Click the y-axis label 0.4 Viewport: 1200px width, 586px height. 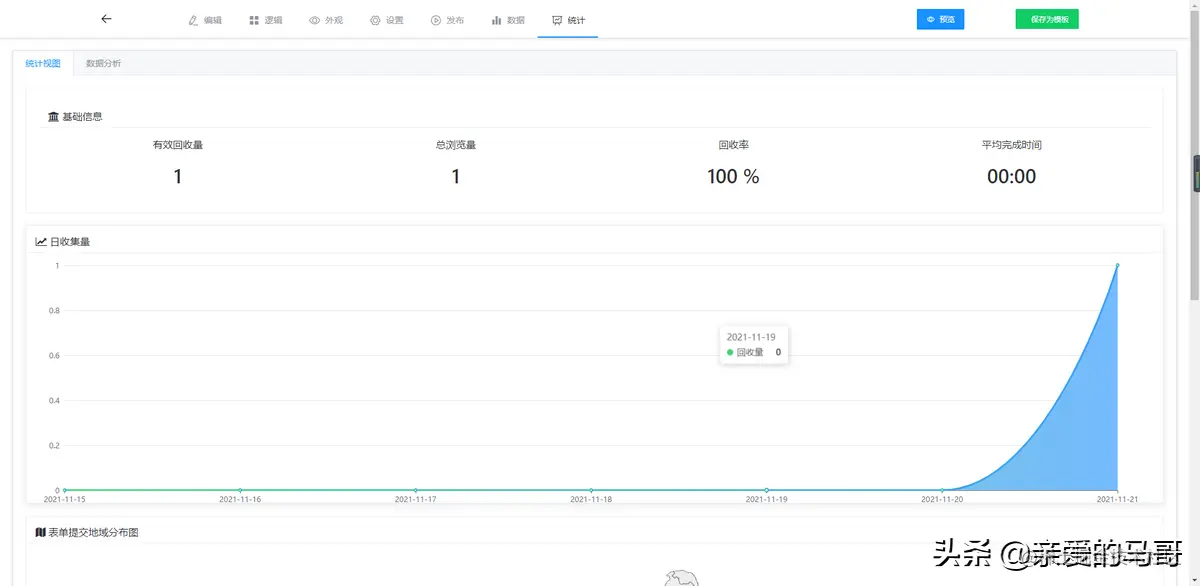[53, 400]
